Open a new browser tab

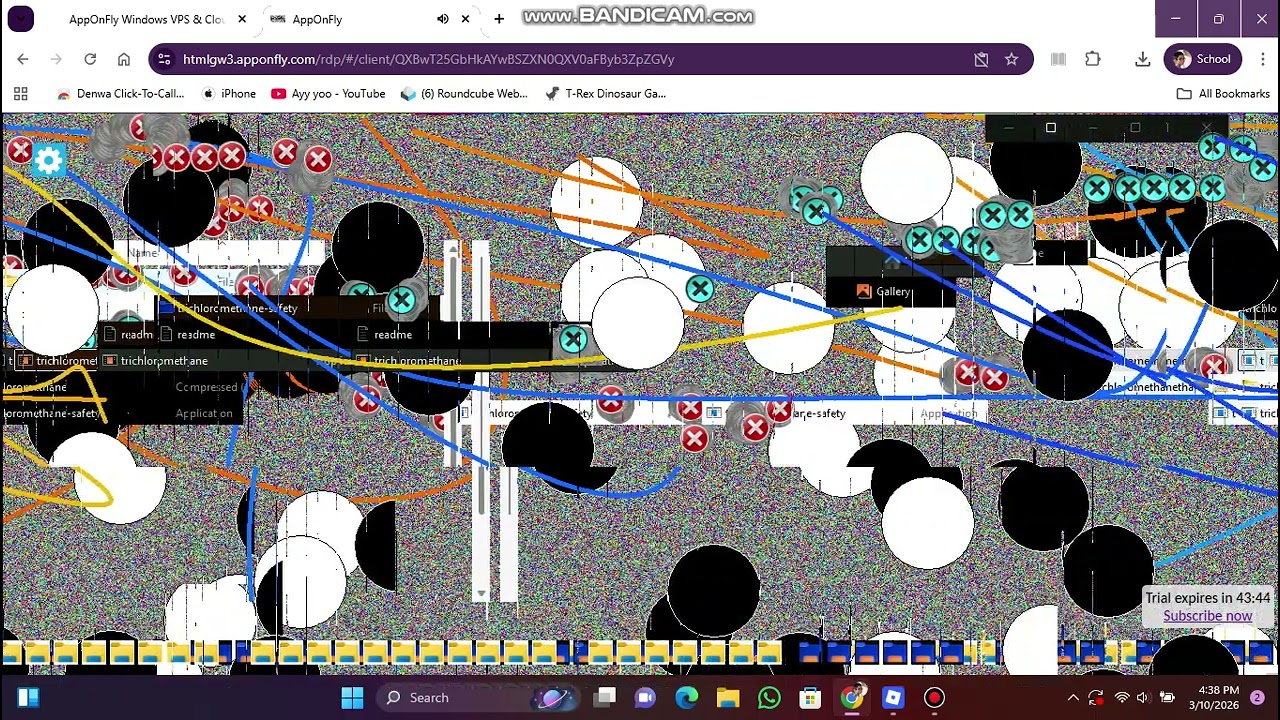coord(499,19)
